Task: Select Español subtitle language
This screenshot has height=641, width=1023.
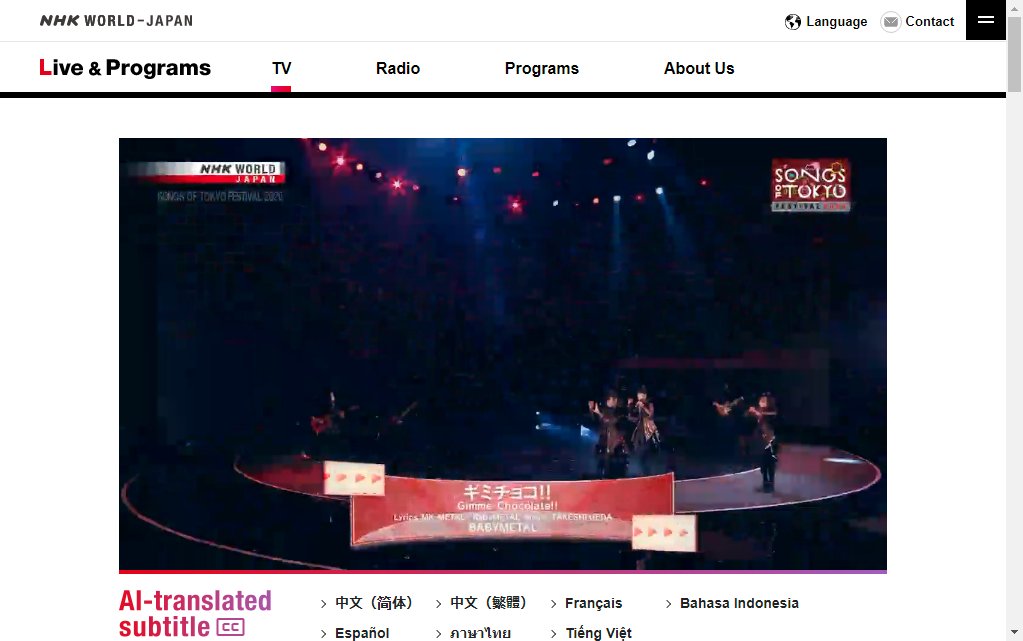Action: [x=361, y=633]
